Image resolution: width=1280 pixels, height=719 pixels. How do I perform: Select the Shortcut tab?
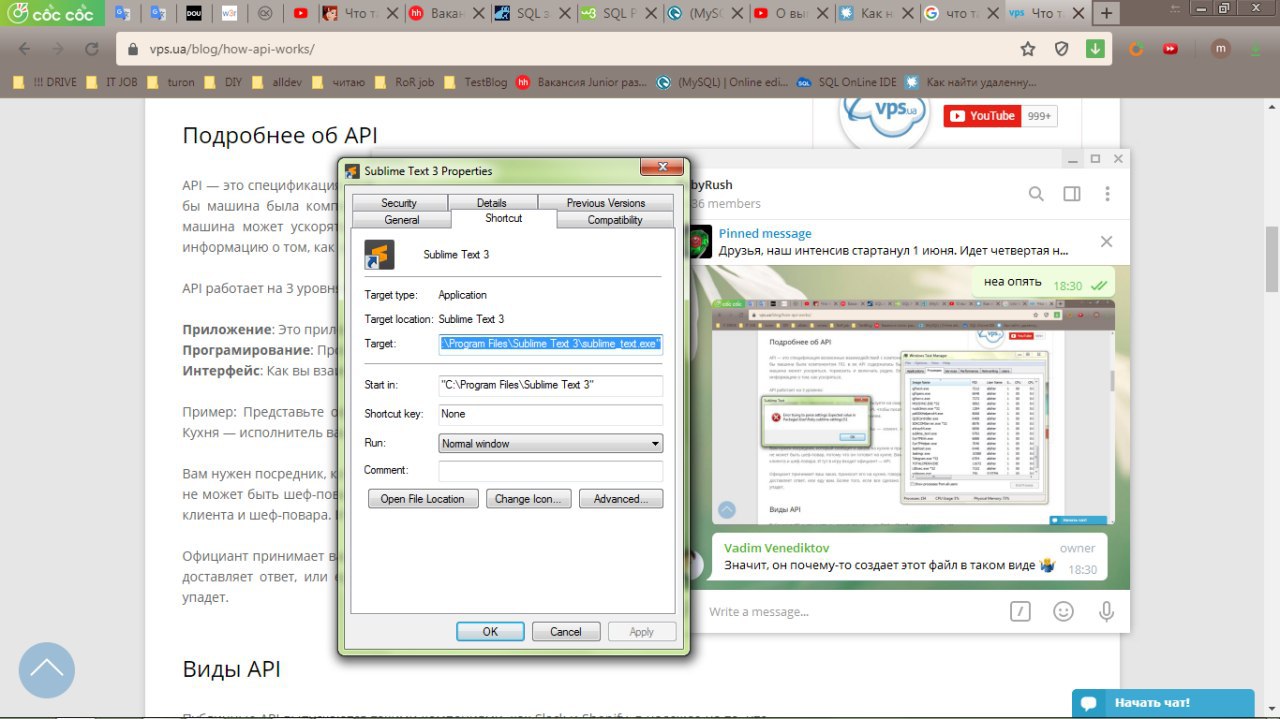(503, 218)
